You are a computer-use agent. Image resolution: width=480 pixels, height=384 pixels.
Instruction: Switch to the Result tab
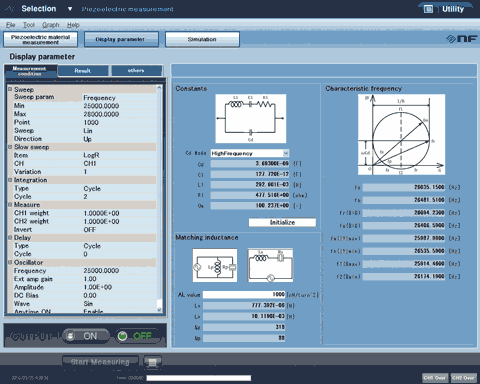[83, 71]
